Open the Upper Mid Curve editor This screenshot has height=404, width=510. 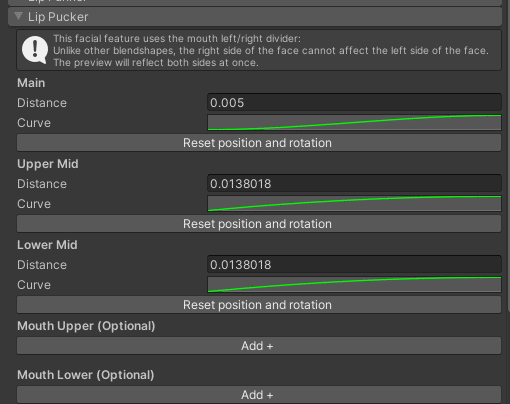coord(354,203)
